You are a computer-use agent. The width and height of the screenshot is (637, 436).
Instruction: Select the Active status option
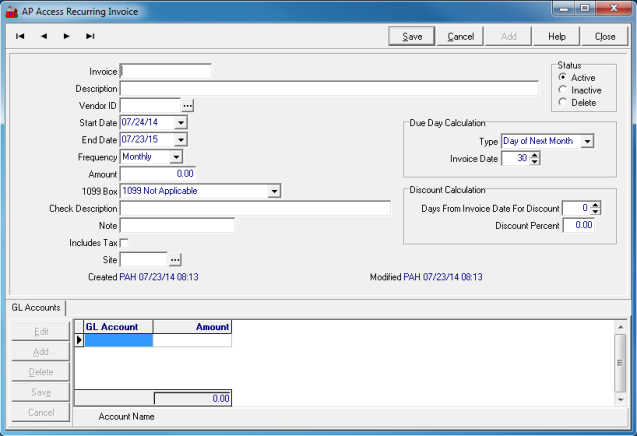tap(563, 78)
